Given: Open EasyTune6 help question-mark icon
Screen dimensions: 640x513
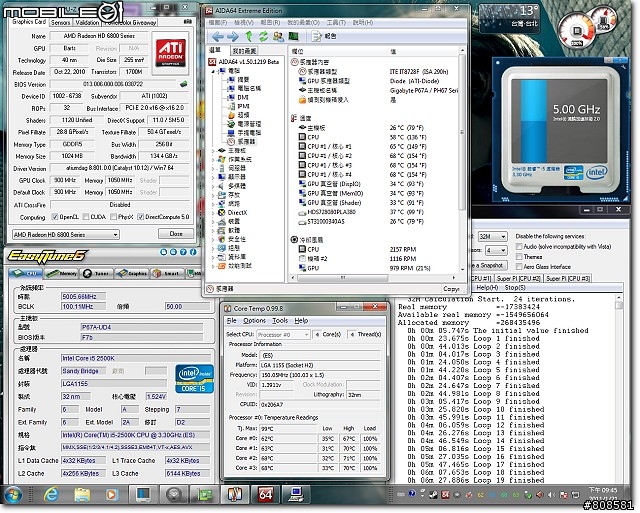Looking at the screenshot, I should coord(183,252).
